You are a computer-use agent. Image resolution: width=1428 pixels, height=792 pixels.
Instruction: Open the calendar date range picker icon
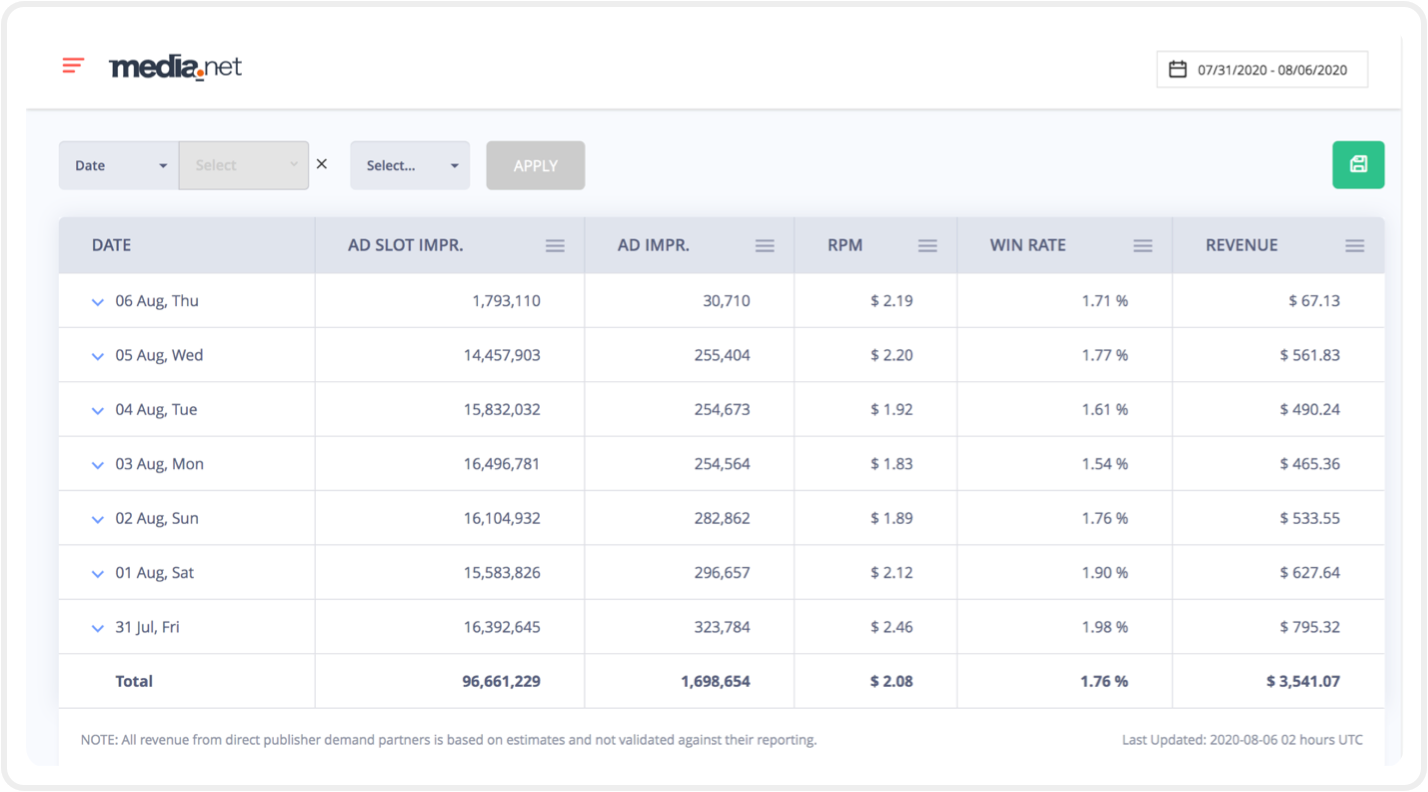tap(1178, 69)
